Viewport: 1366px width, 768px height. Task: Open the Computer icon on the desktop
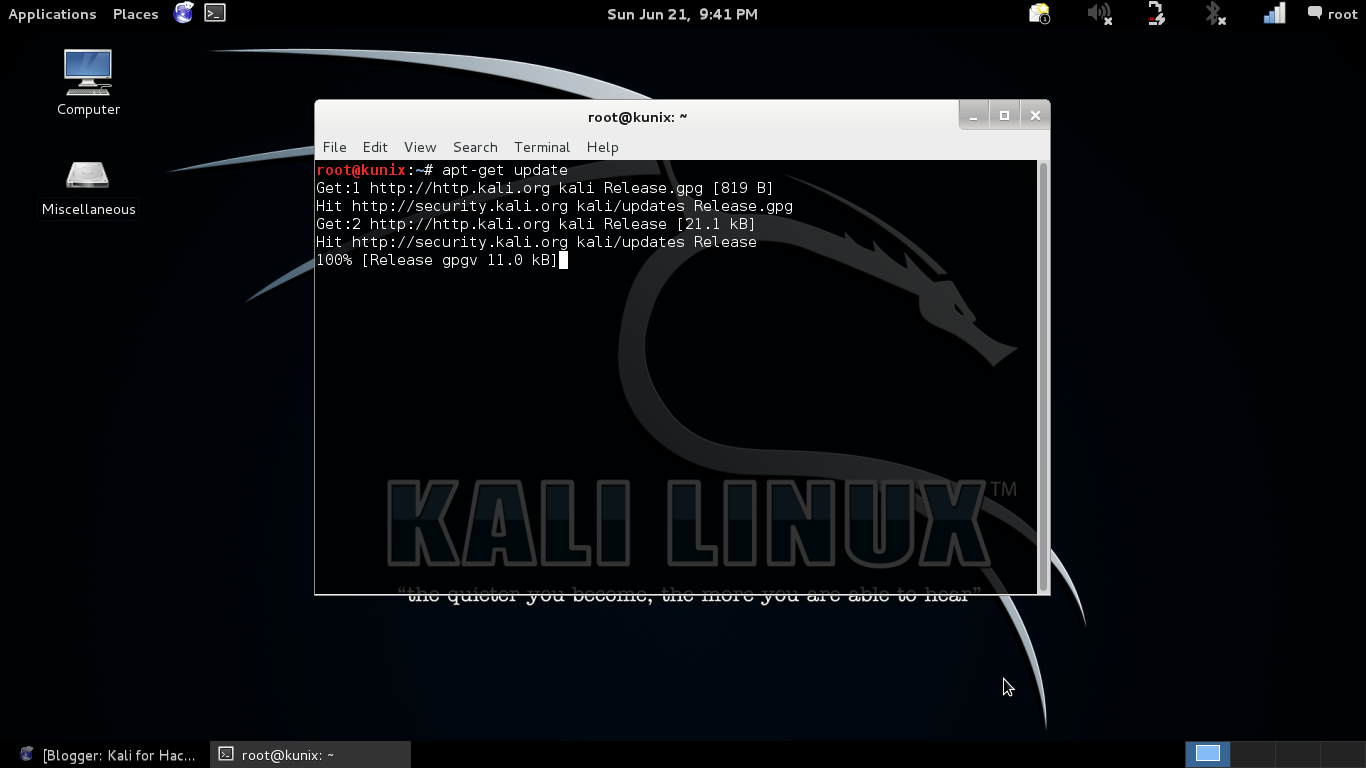[87, 80]
